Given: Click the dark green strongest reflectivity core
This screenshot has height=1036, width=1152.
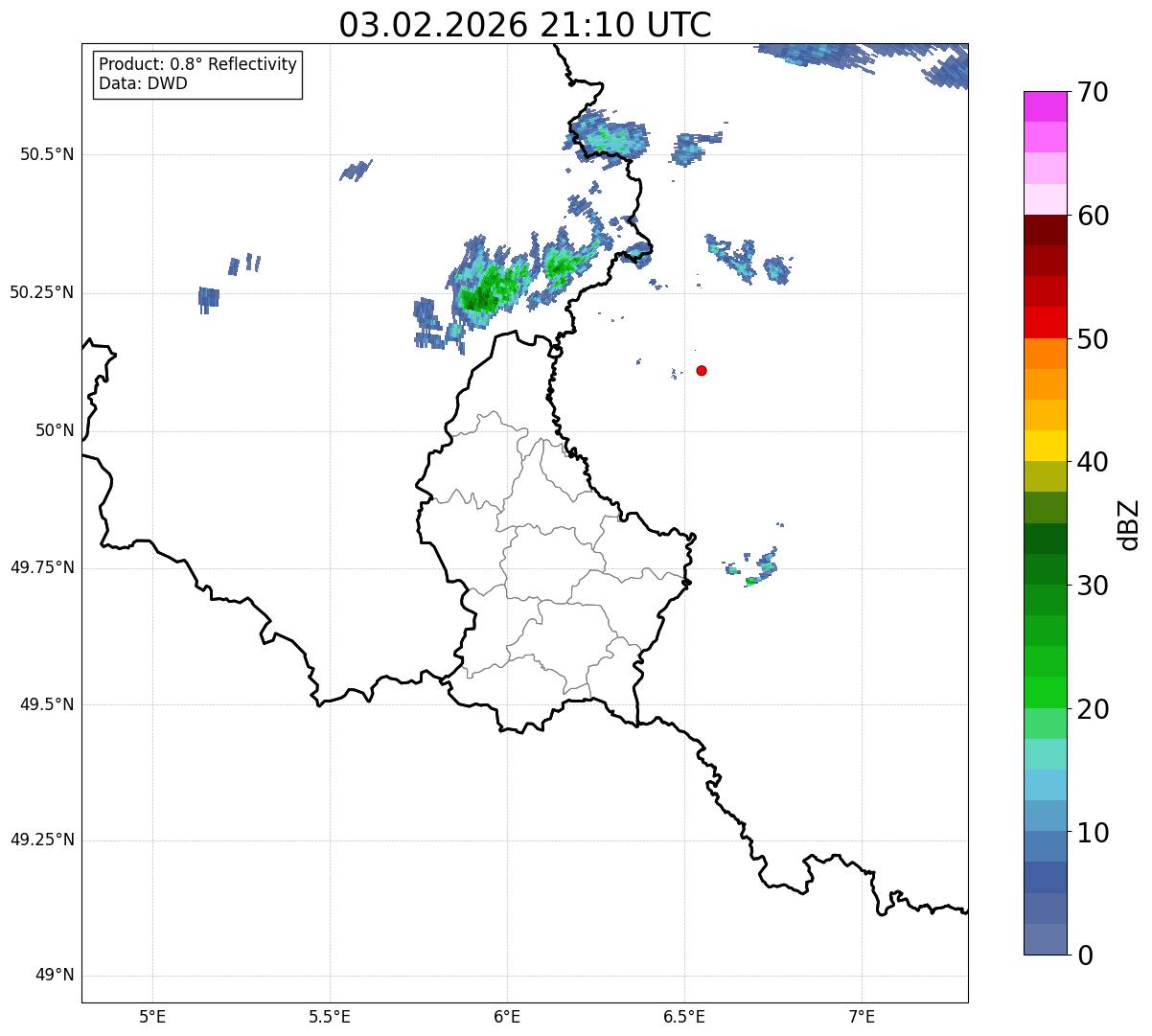Looking at the screenshot, I should click(478, 299).
